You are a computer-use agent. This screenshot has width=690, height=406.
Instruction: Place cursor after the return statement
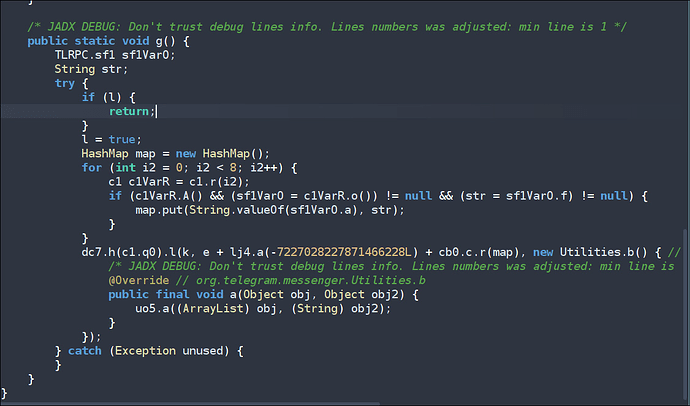click(x=157, y=111)
